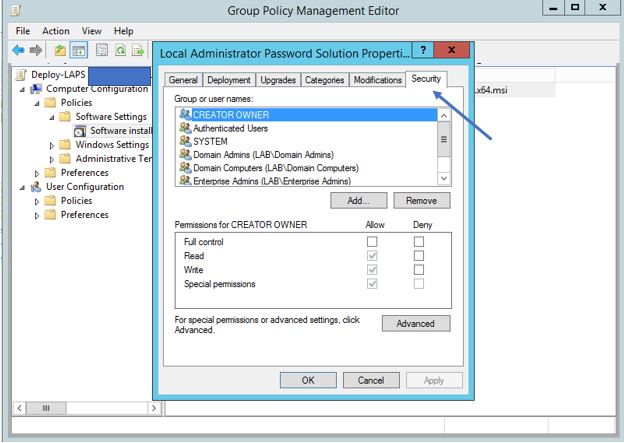Expand the Windows Settings node
624x443 pixels.
click(52, 146)
